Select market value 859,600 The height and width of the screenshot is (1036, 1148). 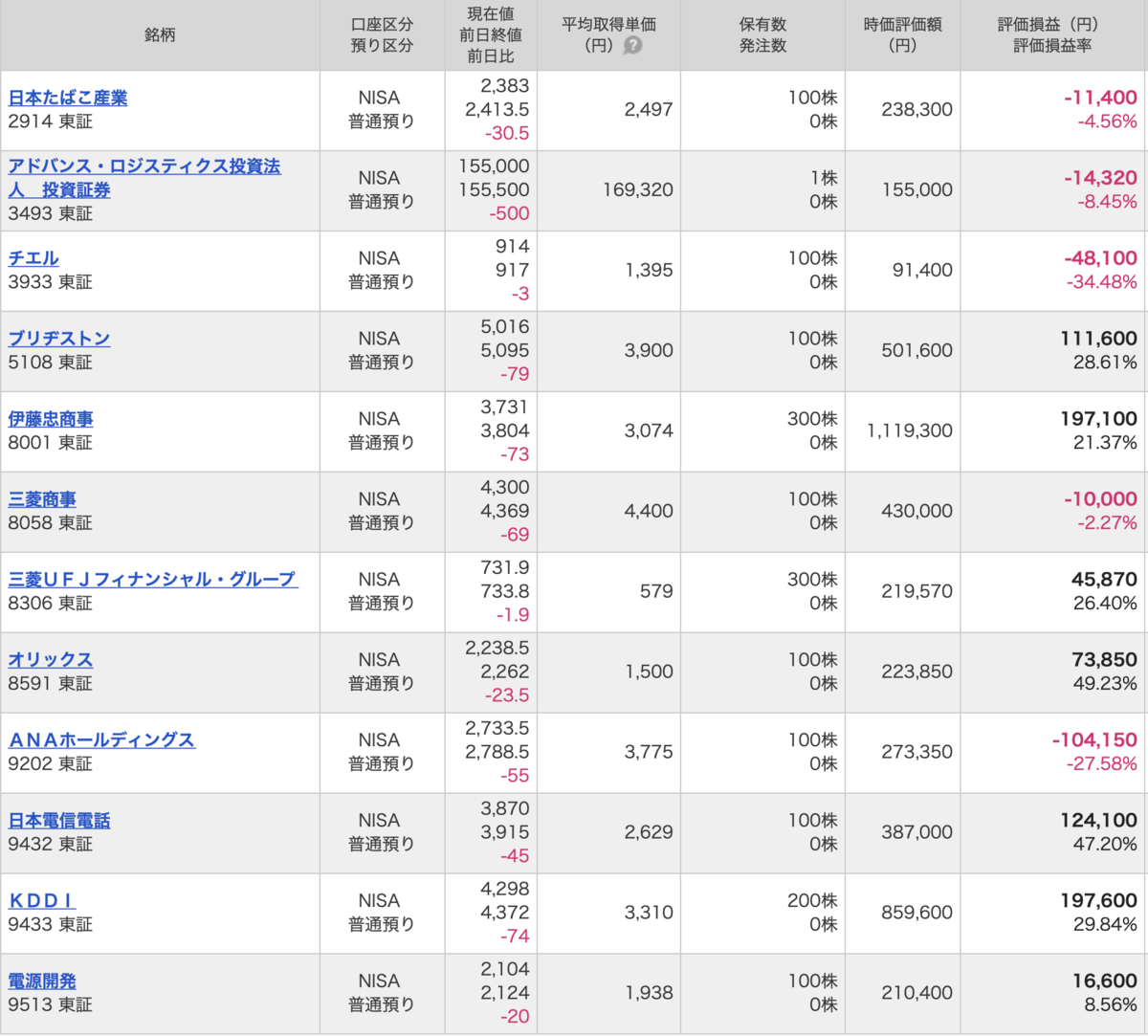click(x=916, y=913)
